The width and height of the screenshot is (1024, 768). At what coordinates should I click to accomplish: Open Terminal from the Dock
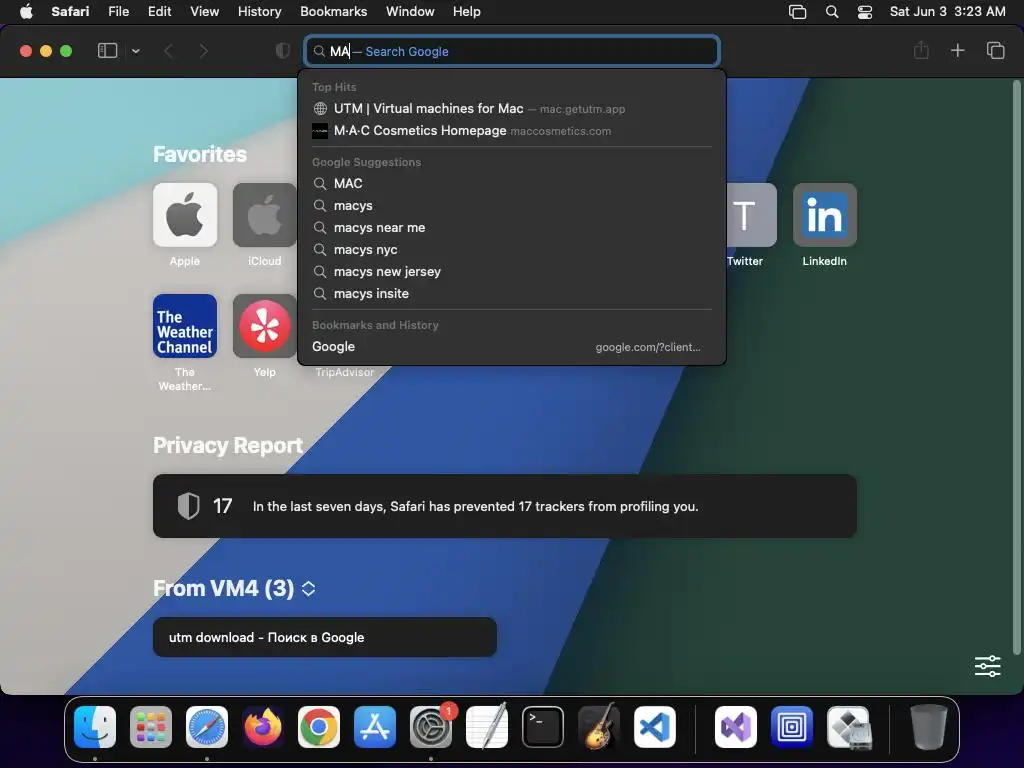click(x=543, y=727)
